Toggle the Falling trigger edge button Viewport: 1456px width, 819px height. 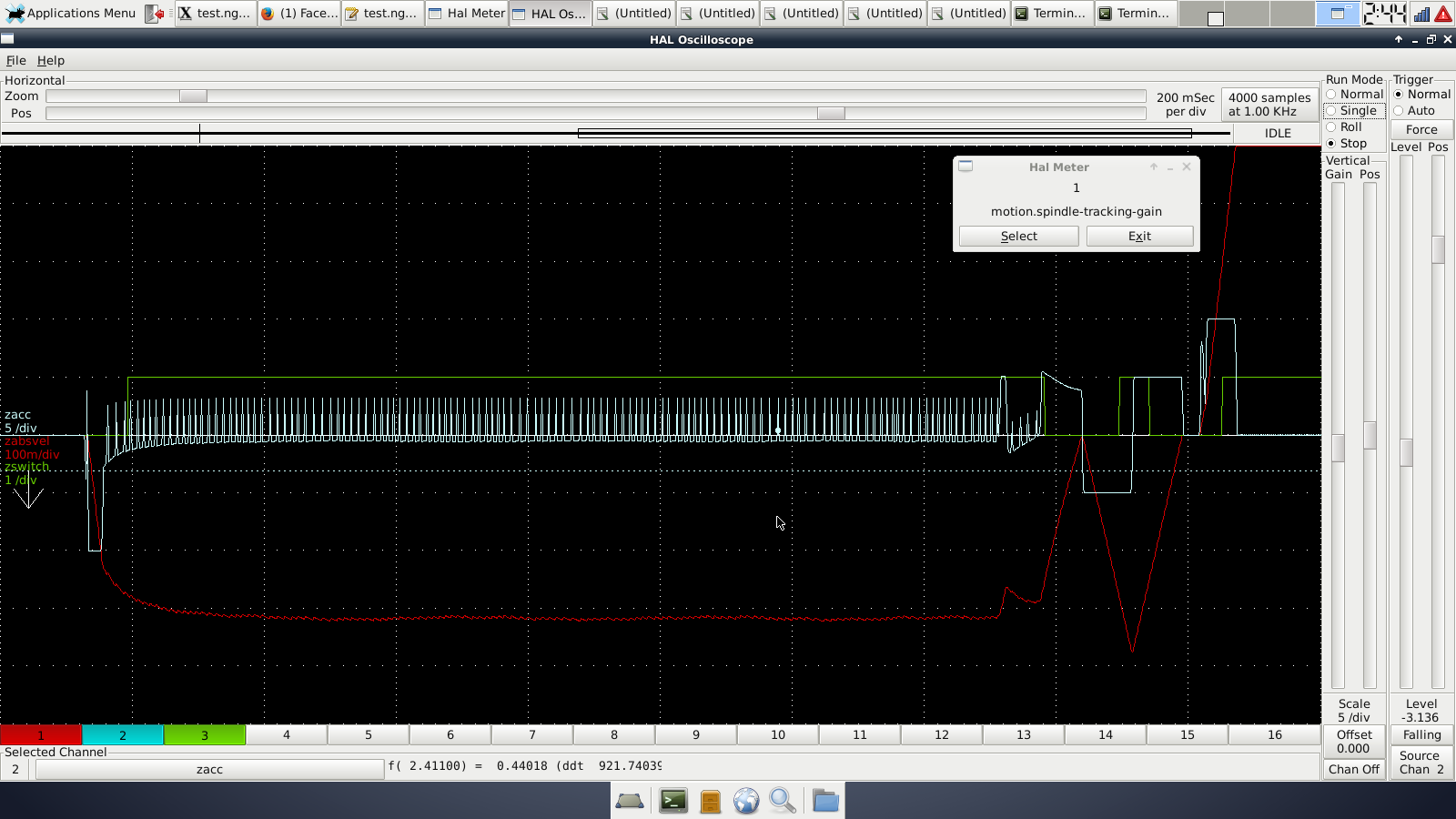tap(1421, 734)
